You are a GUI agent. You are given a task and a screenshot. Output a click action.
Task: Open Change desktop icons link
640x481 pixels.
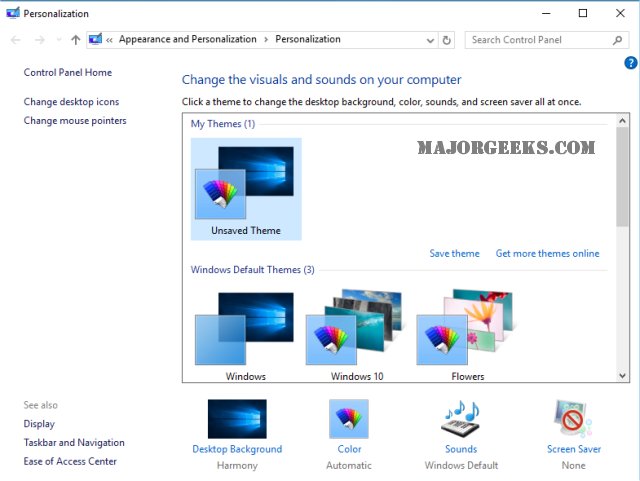(71, 102)
